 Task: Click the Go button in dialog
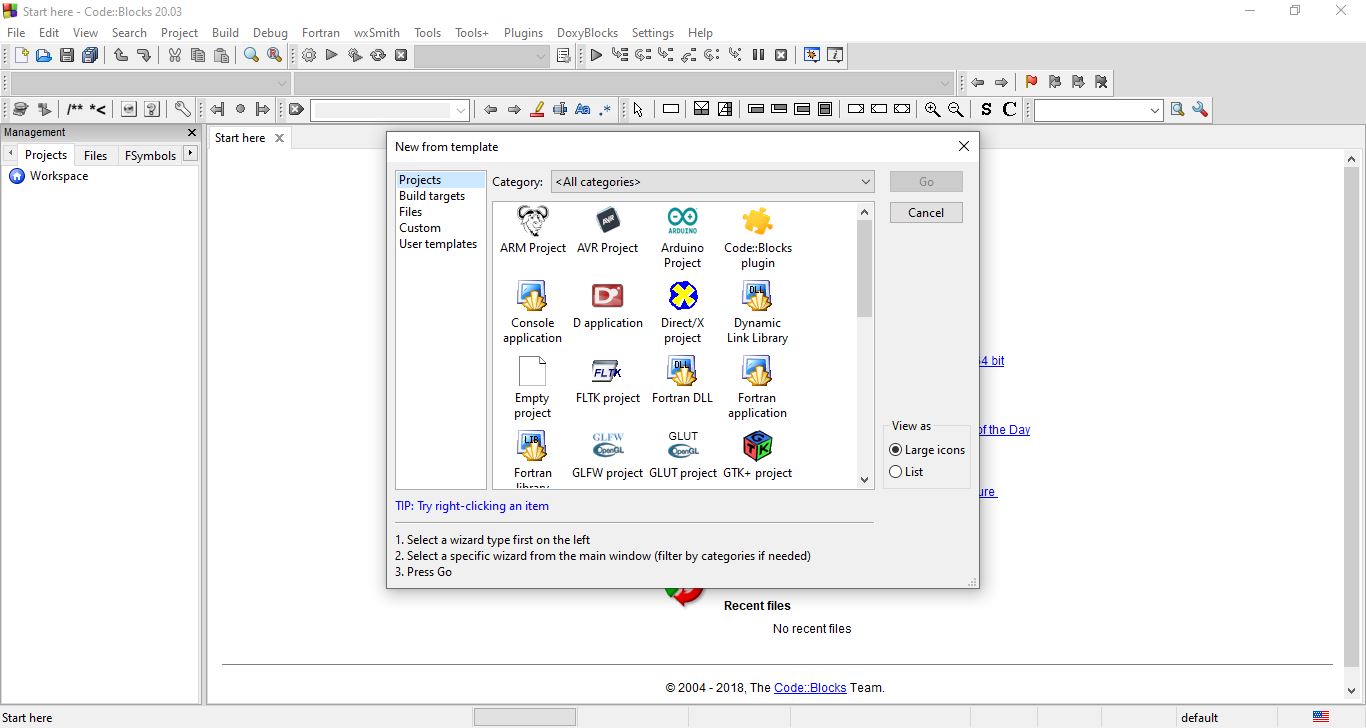tap(926, 181)
